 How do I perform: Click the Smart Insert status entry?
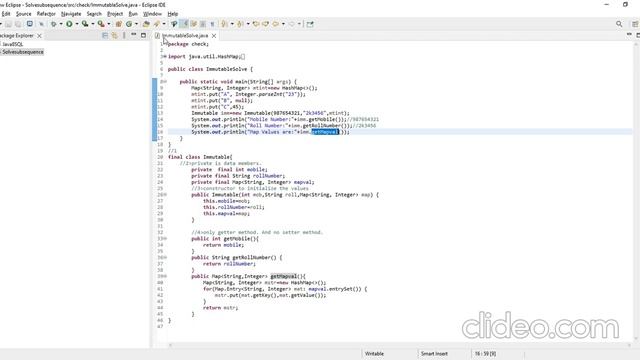pos(434,353)
